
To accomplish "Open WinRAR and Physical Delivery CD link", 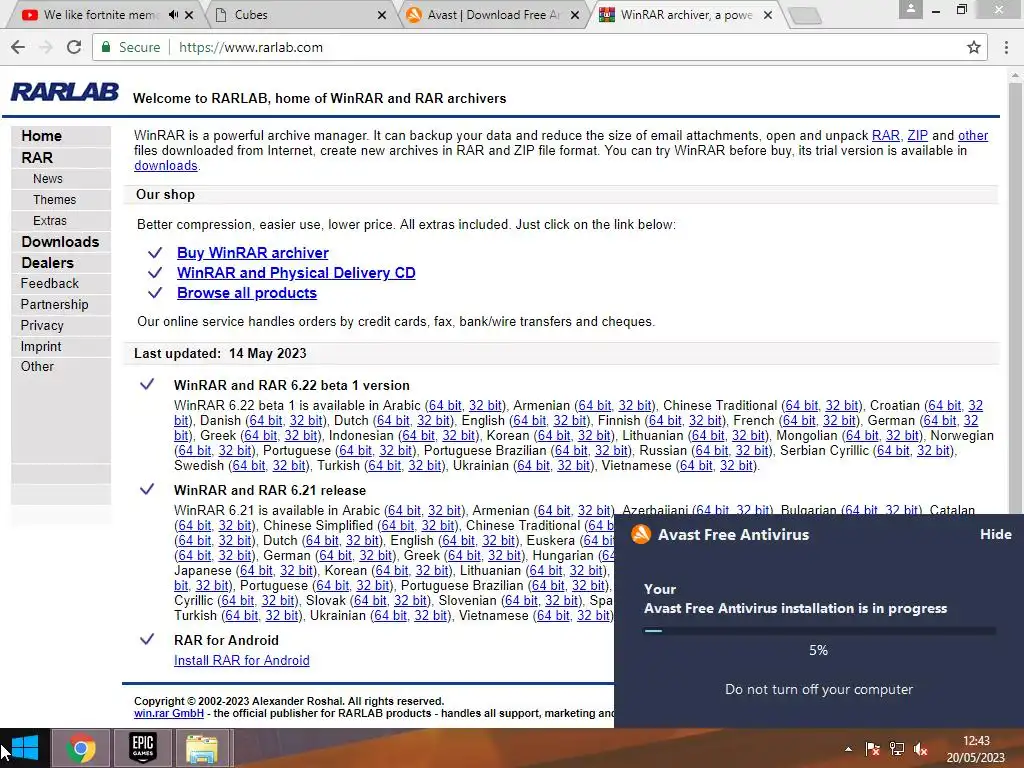I will [x=296, y=273].
